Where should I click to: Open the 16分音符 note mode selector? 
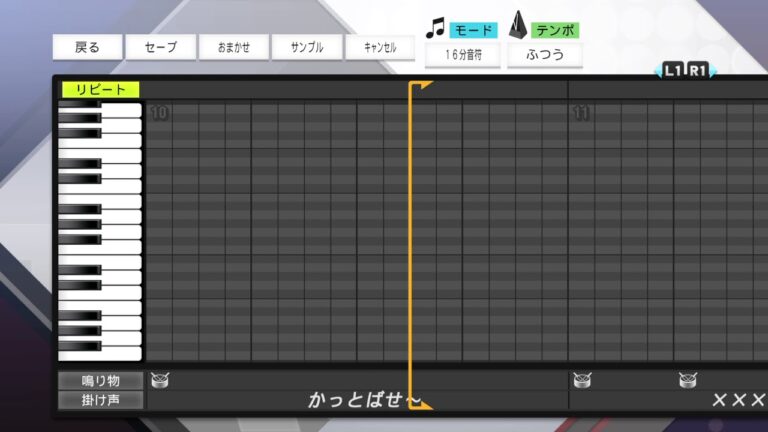(463, 55)
